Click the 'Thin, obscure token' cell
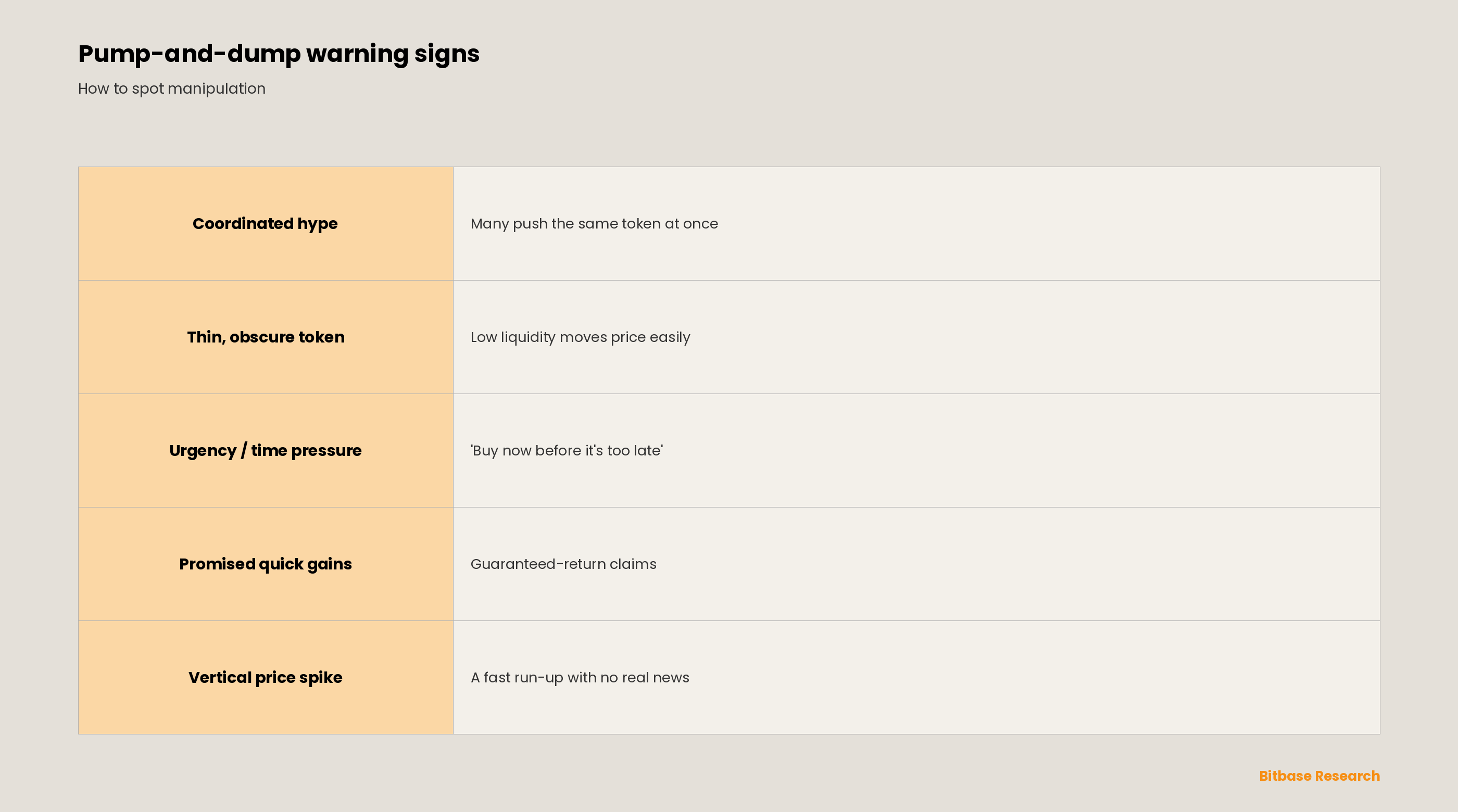The width and height of the screenshot is (1458, 812). pyautogui.click(x=266, y=337)
